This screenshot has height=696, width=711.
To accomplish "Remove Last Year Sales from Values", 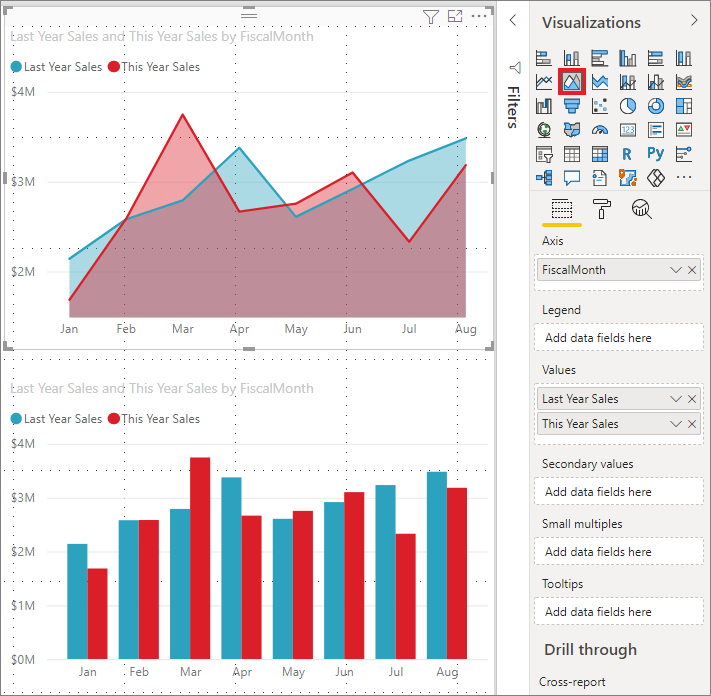I will point(692,399).
